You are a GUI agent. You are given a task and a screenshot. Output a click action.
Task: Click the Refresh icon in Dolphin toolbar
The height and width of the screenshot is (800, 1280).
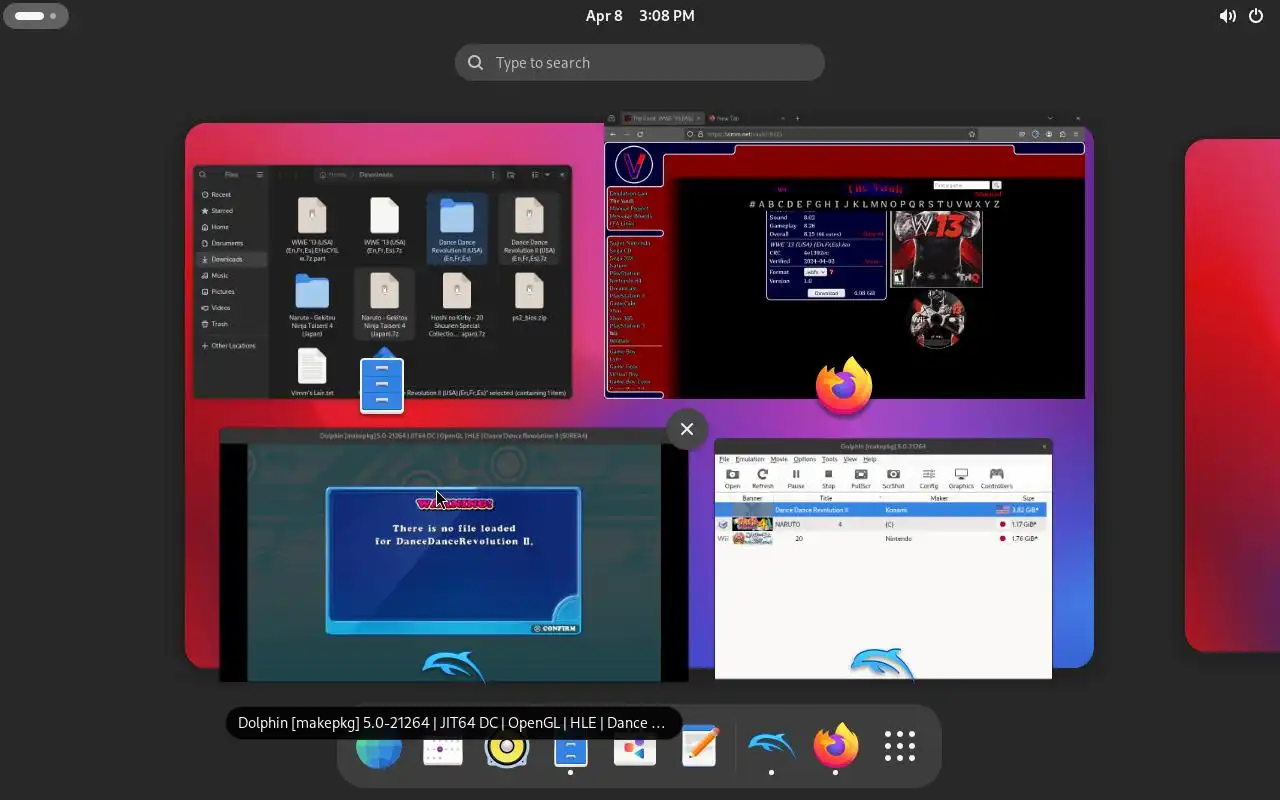[762, 478]
